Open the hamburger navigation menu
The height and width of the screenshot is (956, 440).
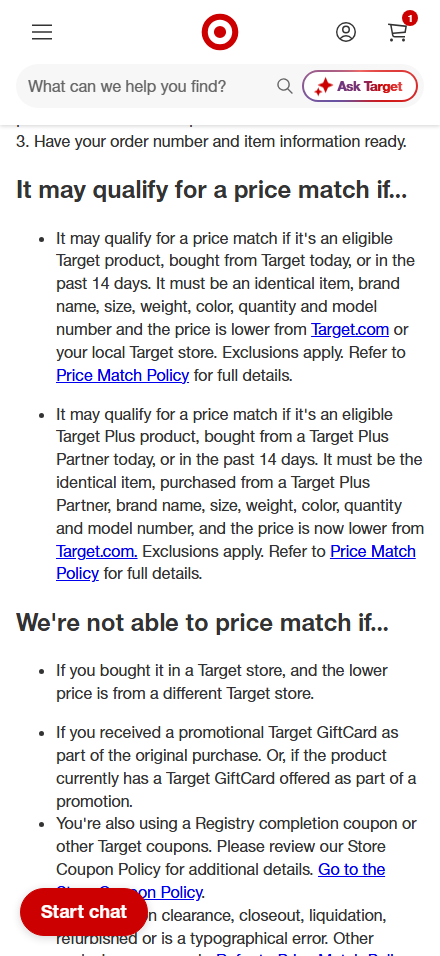42,32
